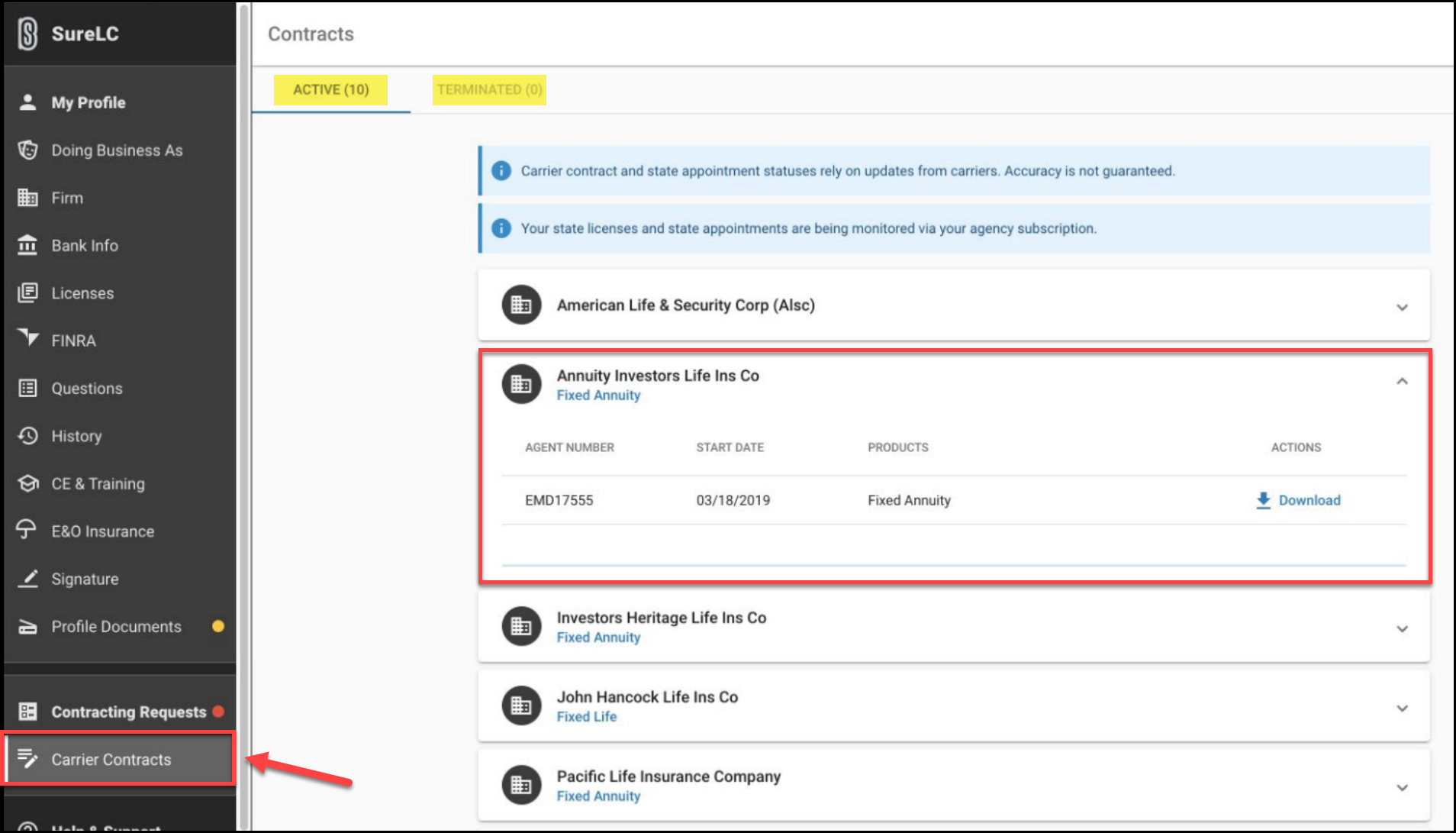Click the red Contracting Requests notification dot
The image size is (1456, 833).
218,711
